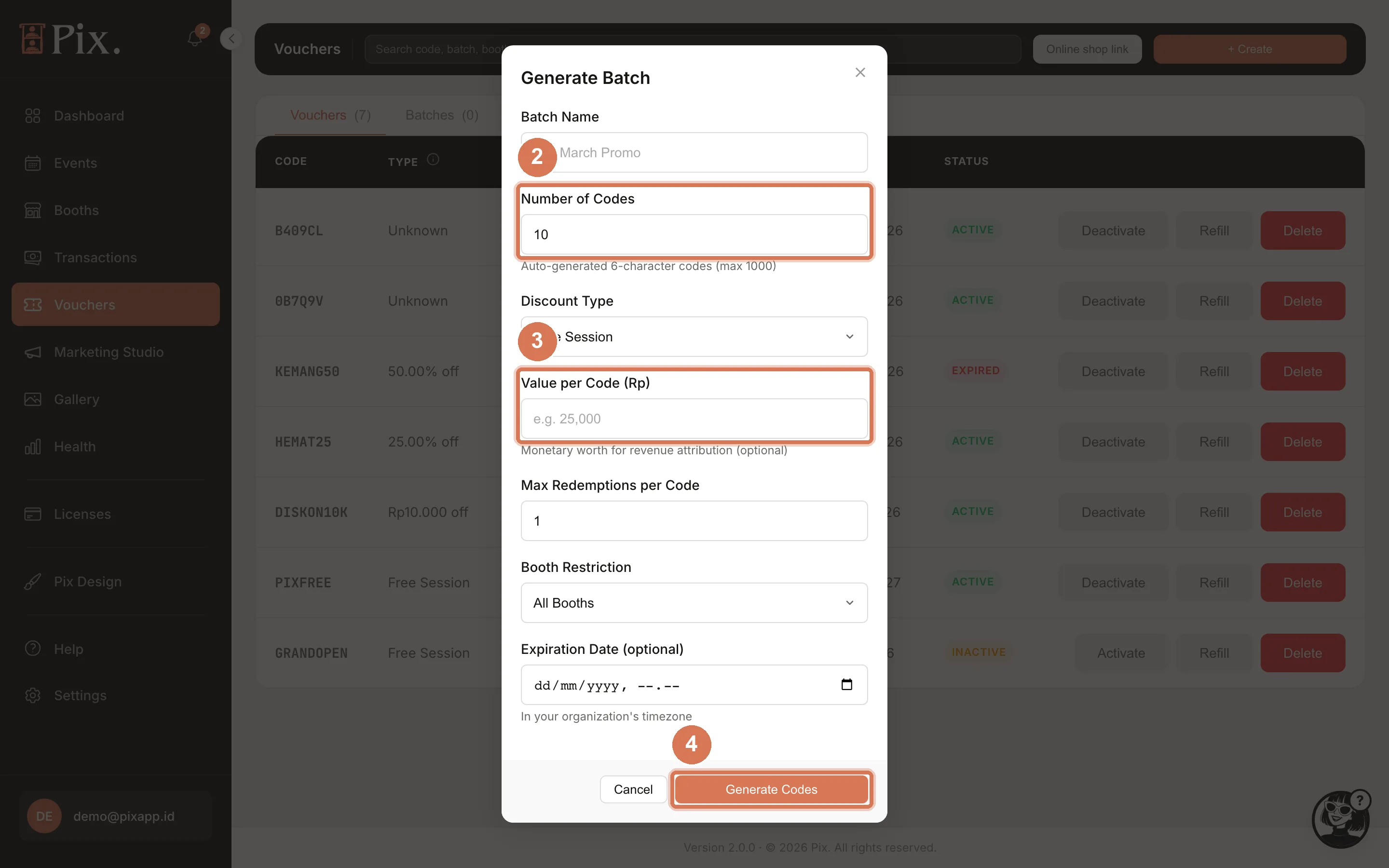Click the Generate Codes button
The width and height of the screenshot is (1389, 868).
(771, 789)
